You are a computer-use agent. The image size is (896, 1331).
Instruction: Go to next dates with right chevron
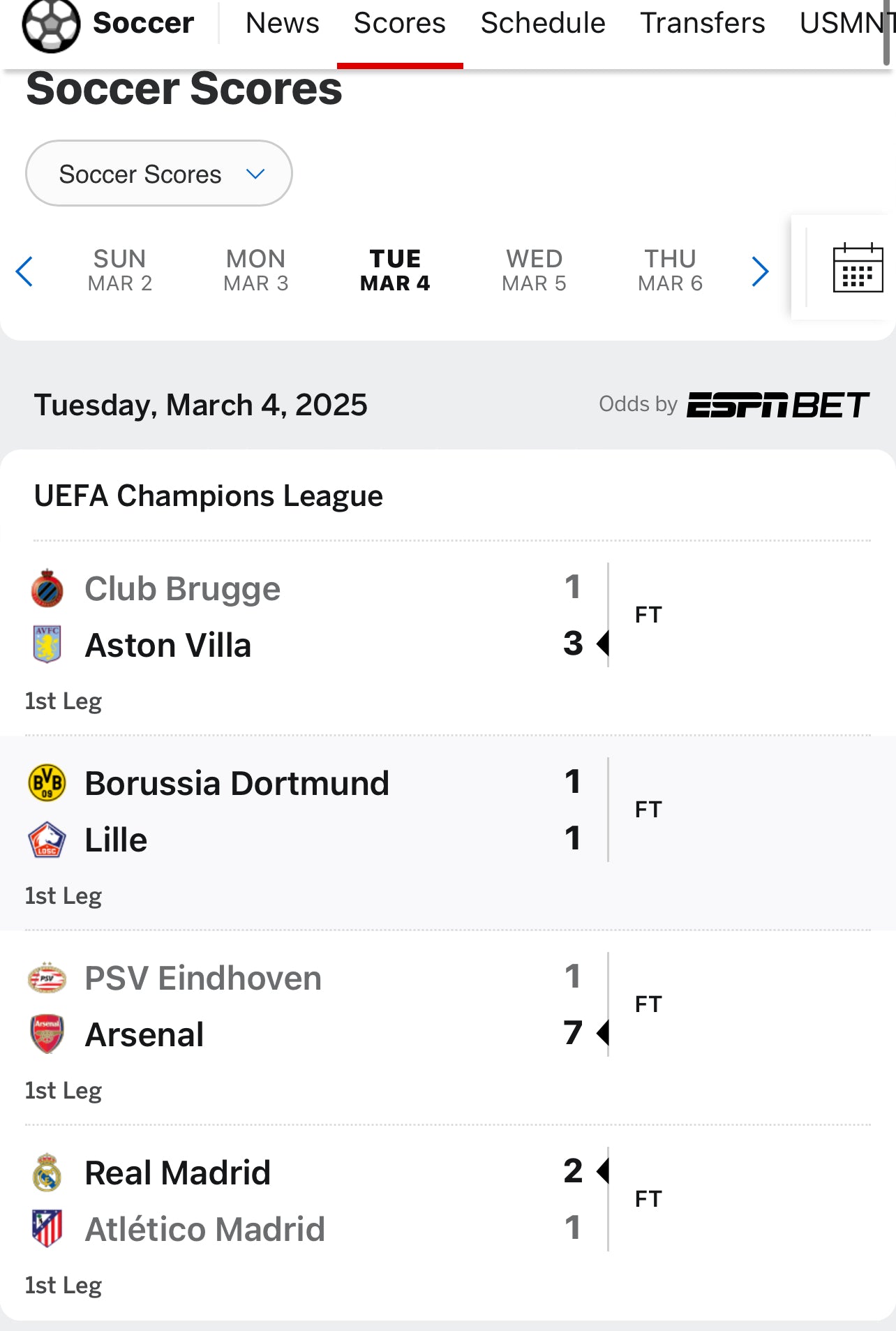coord(760,272)
